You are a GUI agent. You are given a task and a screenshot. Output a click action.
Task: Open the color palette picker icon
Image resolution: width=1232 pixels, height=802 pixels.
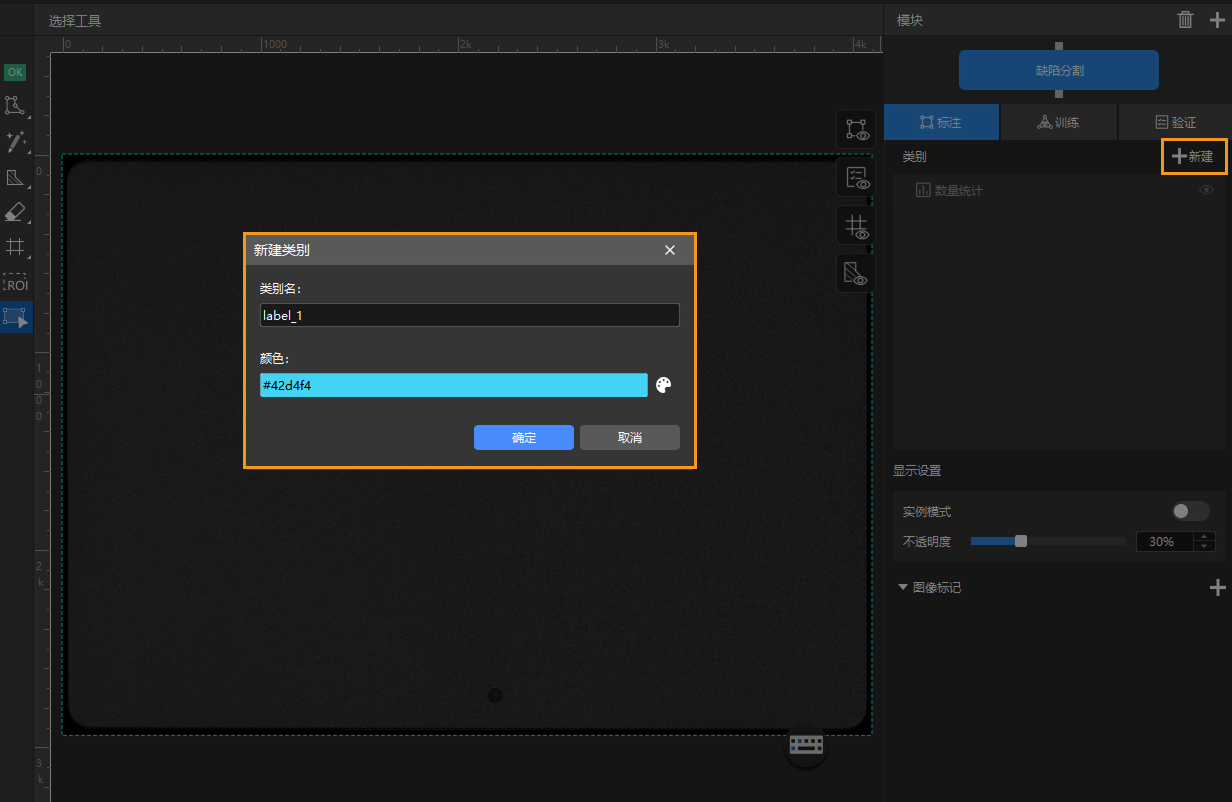664,385
